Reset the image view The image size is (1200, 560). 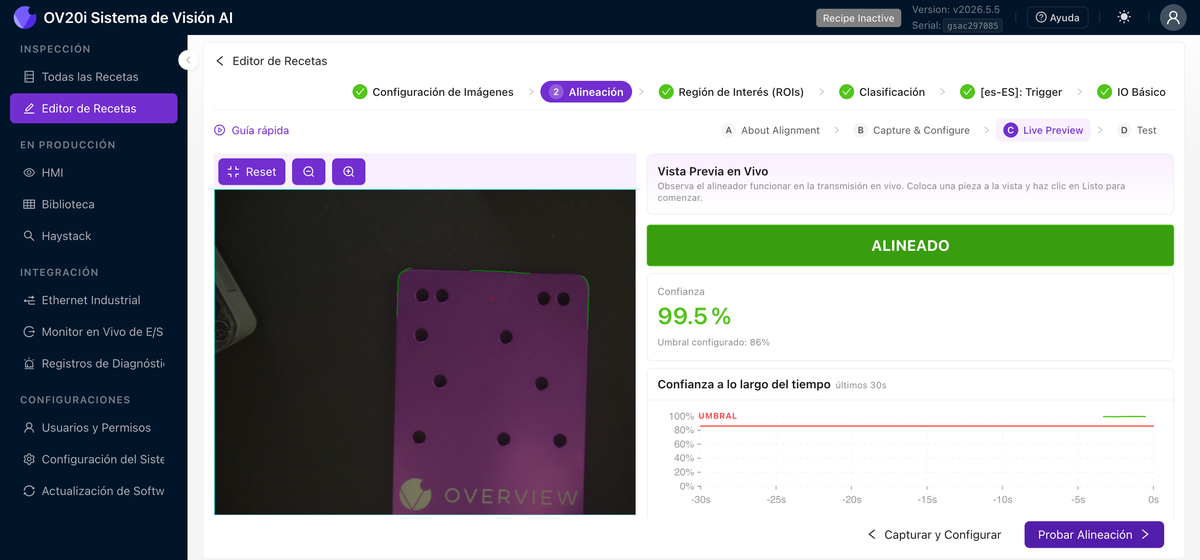coord(252,172)
